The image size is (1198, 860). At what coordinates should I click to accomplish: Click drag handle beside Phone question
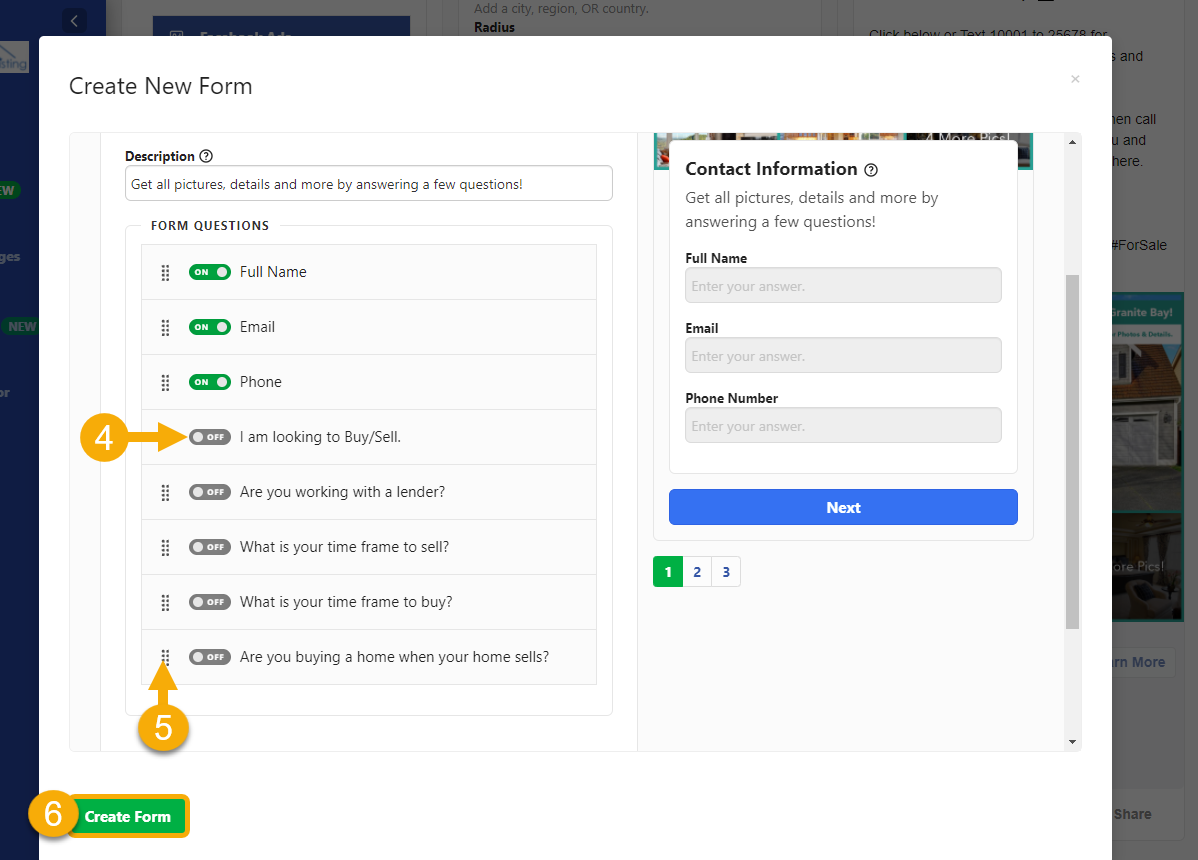tap(166, 382)
